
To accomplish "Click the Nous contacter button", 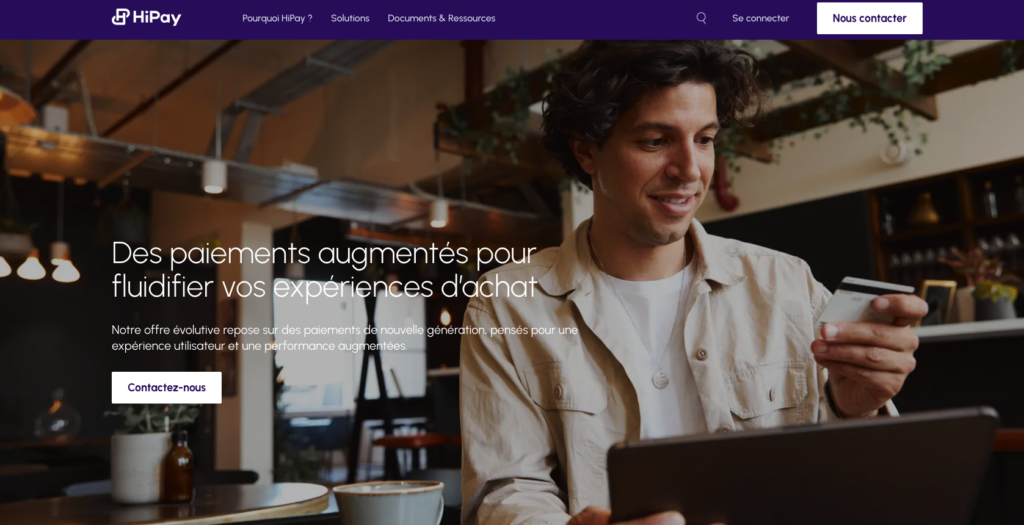I will [869, 18].
